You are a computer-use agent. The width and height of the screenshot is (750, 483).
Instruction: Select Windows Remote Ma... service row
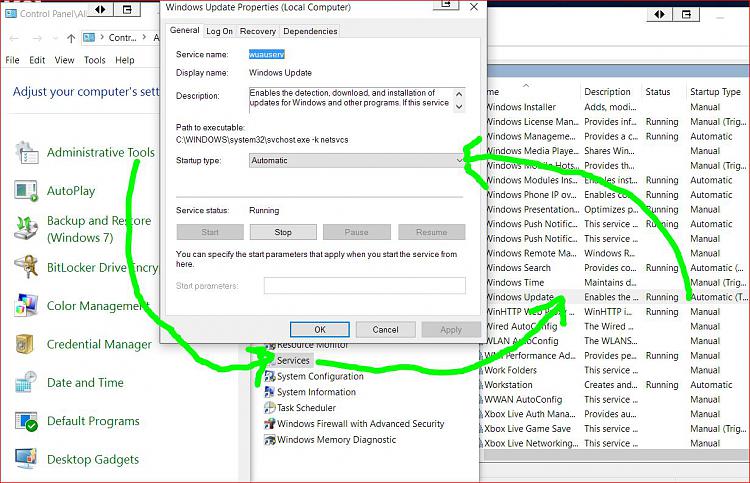pyautogui.click(x=618, y=253)
